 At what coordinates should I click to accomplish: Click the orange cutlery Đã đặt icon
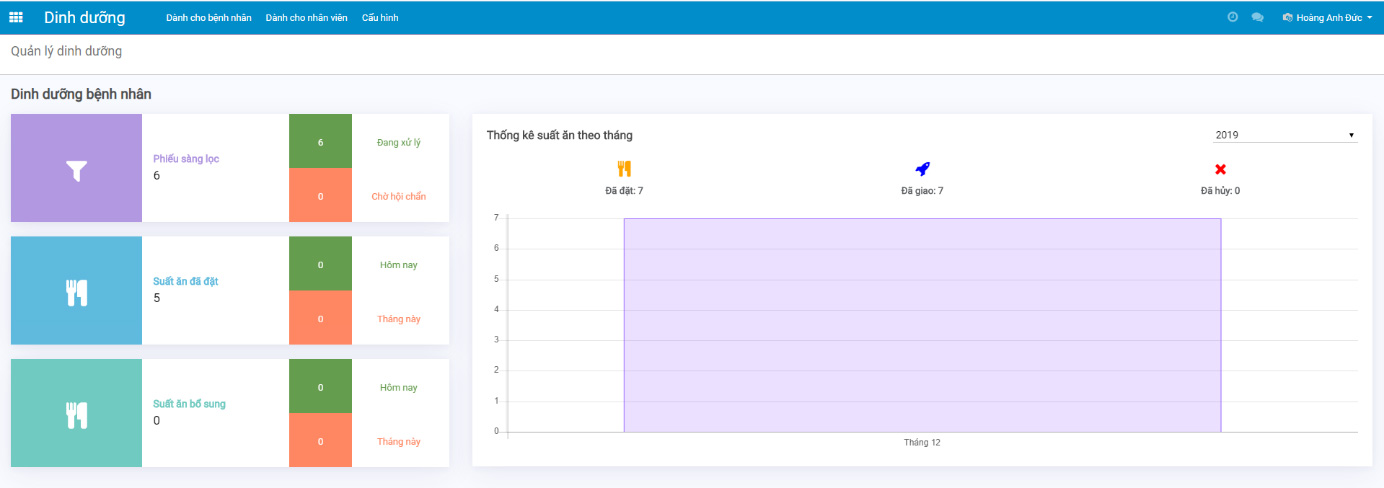pos(624,169)
